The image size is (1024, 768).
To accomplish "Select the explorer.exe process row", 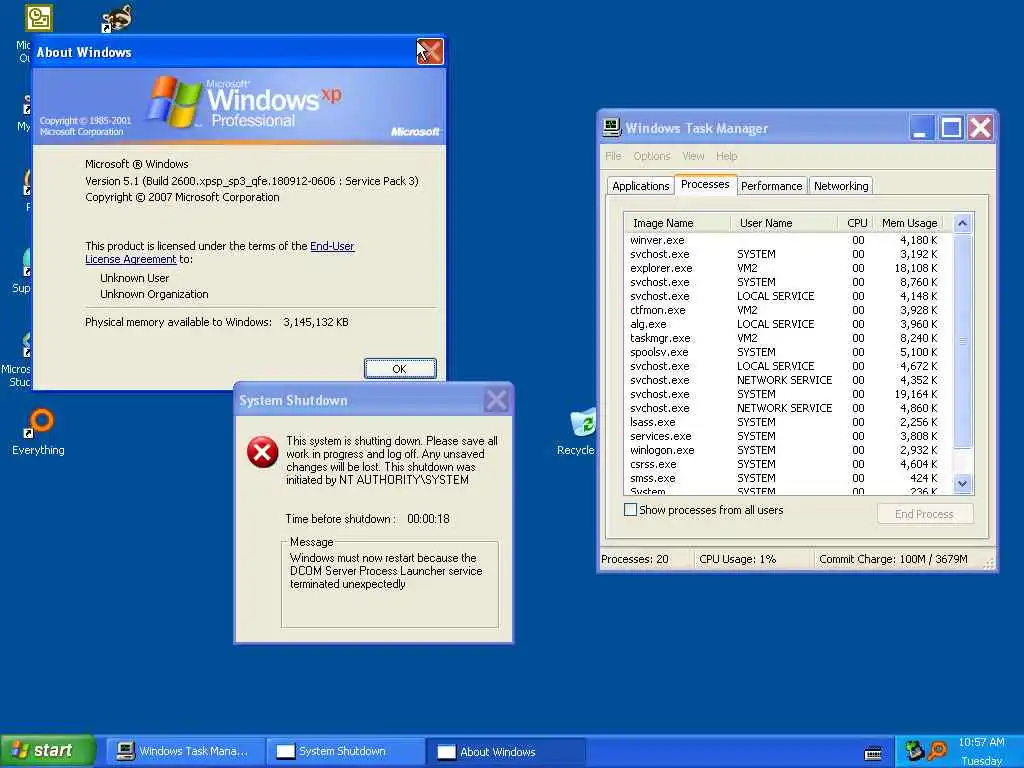I will (x=788, y=268).
